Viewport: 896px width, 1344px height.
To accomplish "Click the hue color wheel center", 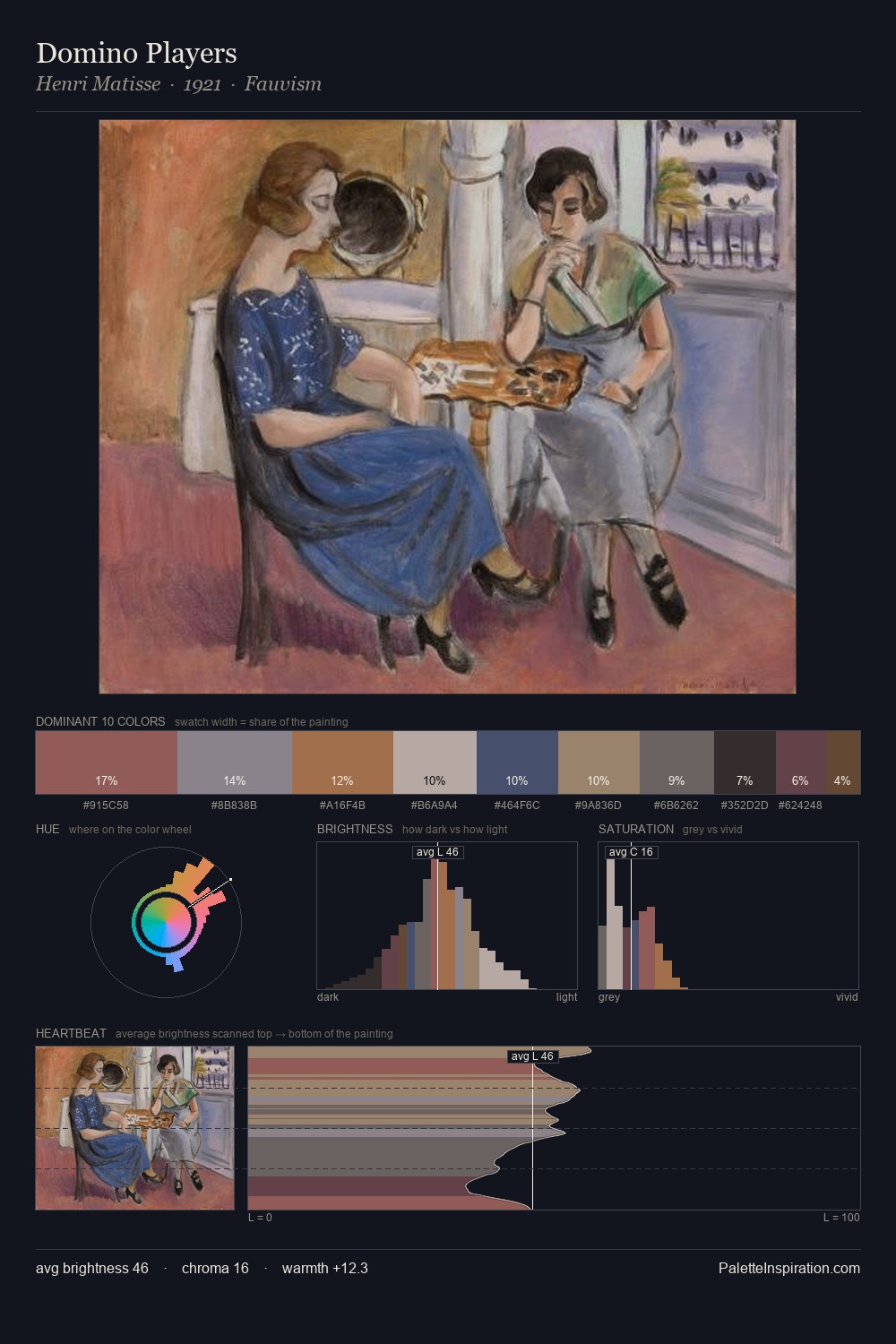I will [x=166, y=921].
